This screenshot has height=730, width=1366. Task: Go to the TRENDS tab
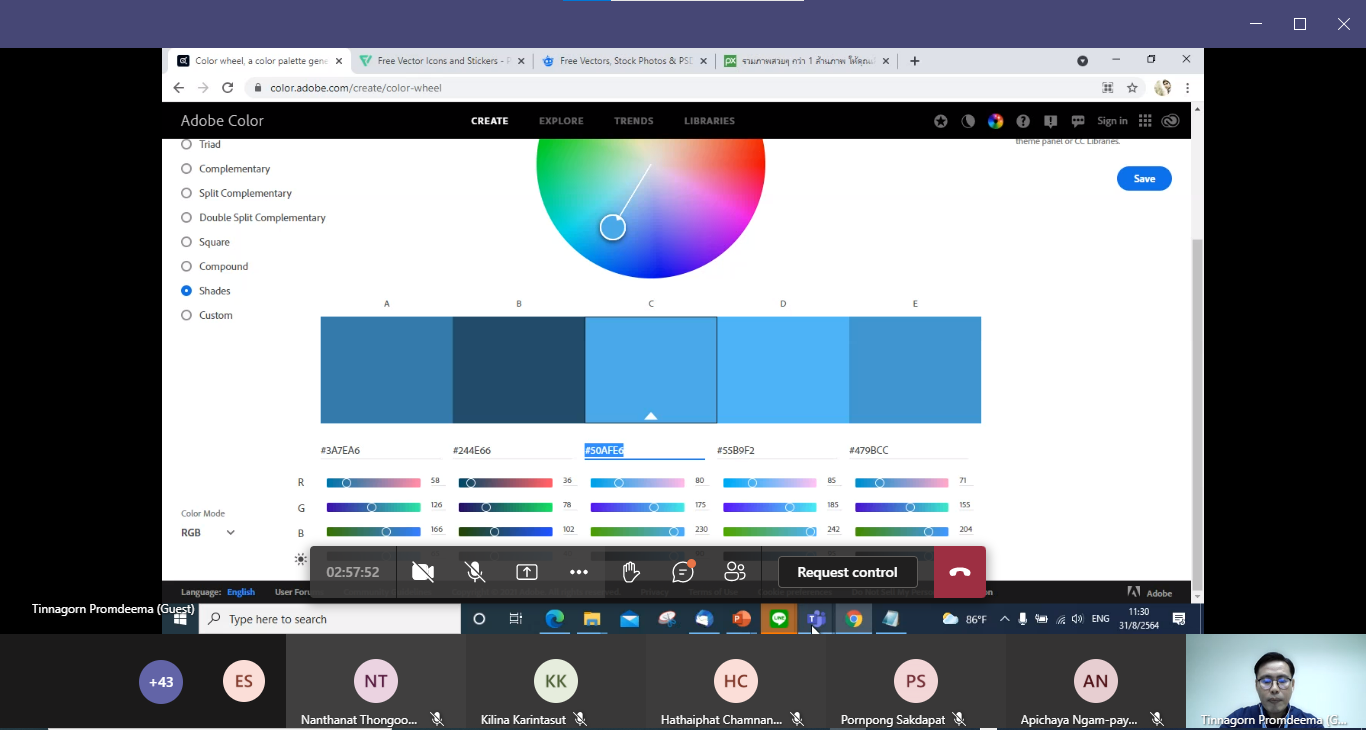click(634, 121)
